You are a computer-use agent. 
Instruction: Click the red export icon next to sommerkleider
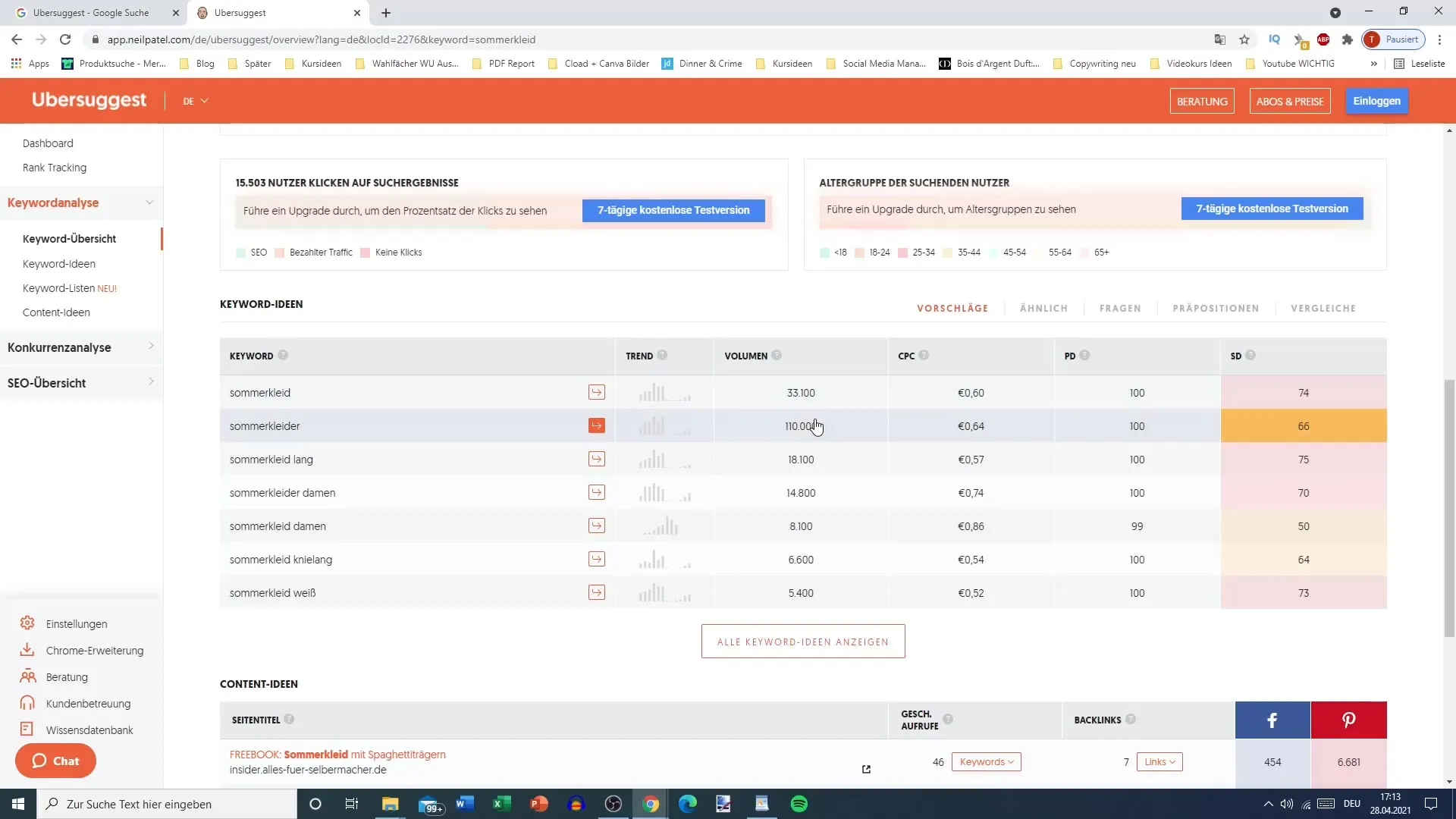click(597, 425)
